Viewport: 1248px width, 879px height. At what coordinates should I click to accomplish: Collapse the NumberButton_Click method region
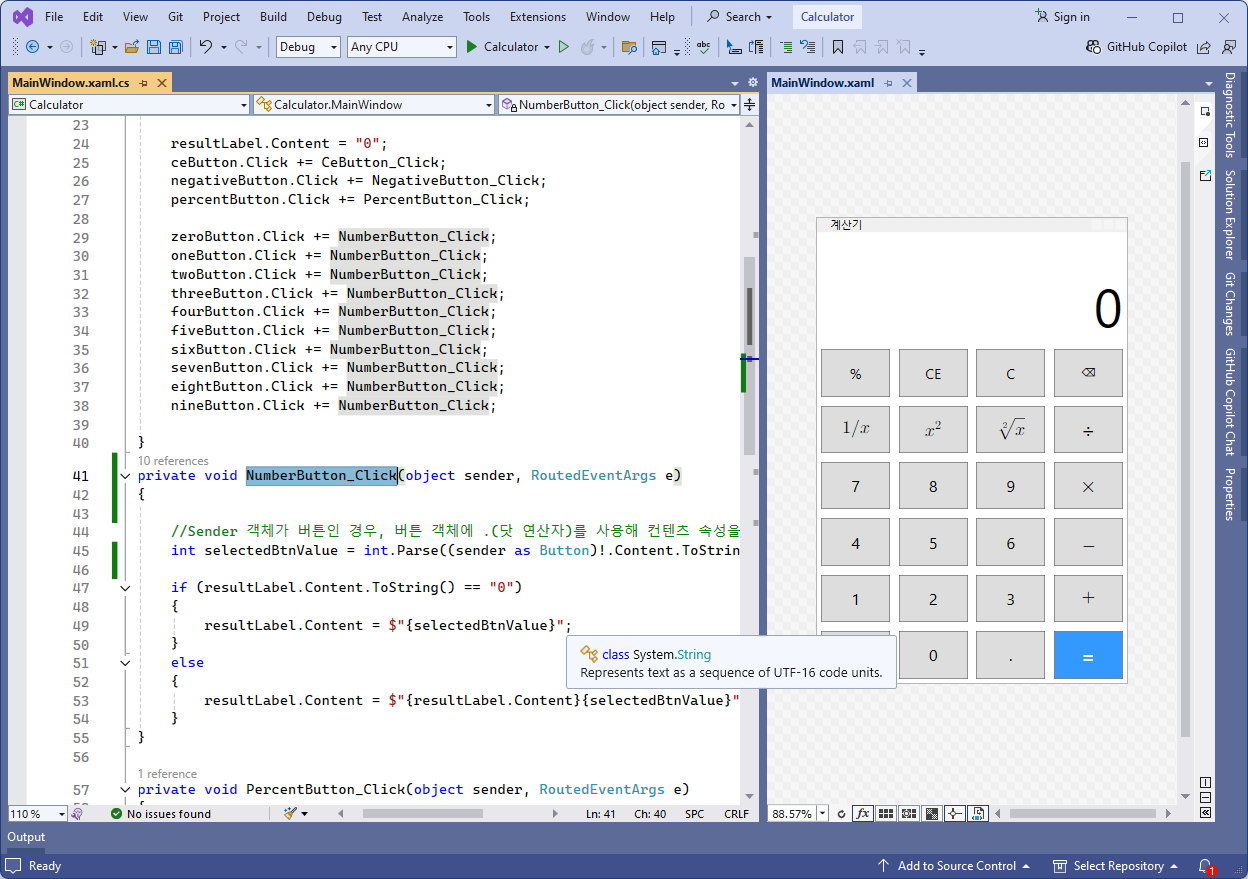pyautogui.click(x=125, y=476)
